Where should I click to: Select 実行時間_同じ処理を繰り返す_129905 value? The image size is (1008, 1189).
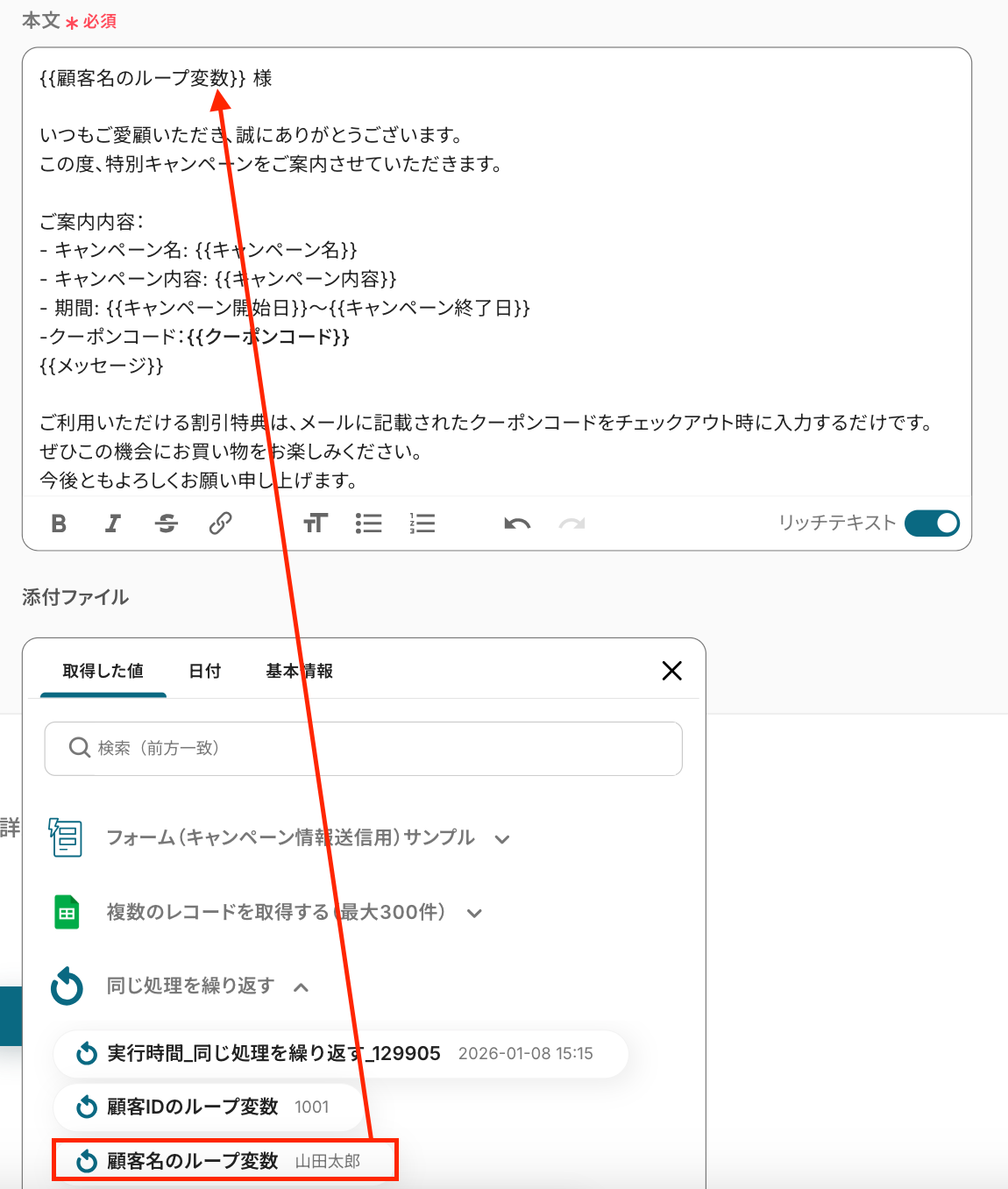(341, 1053)
